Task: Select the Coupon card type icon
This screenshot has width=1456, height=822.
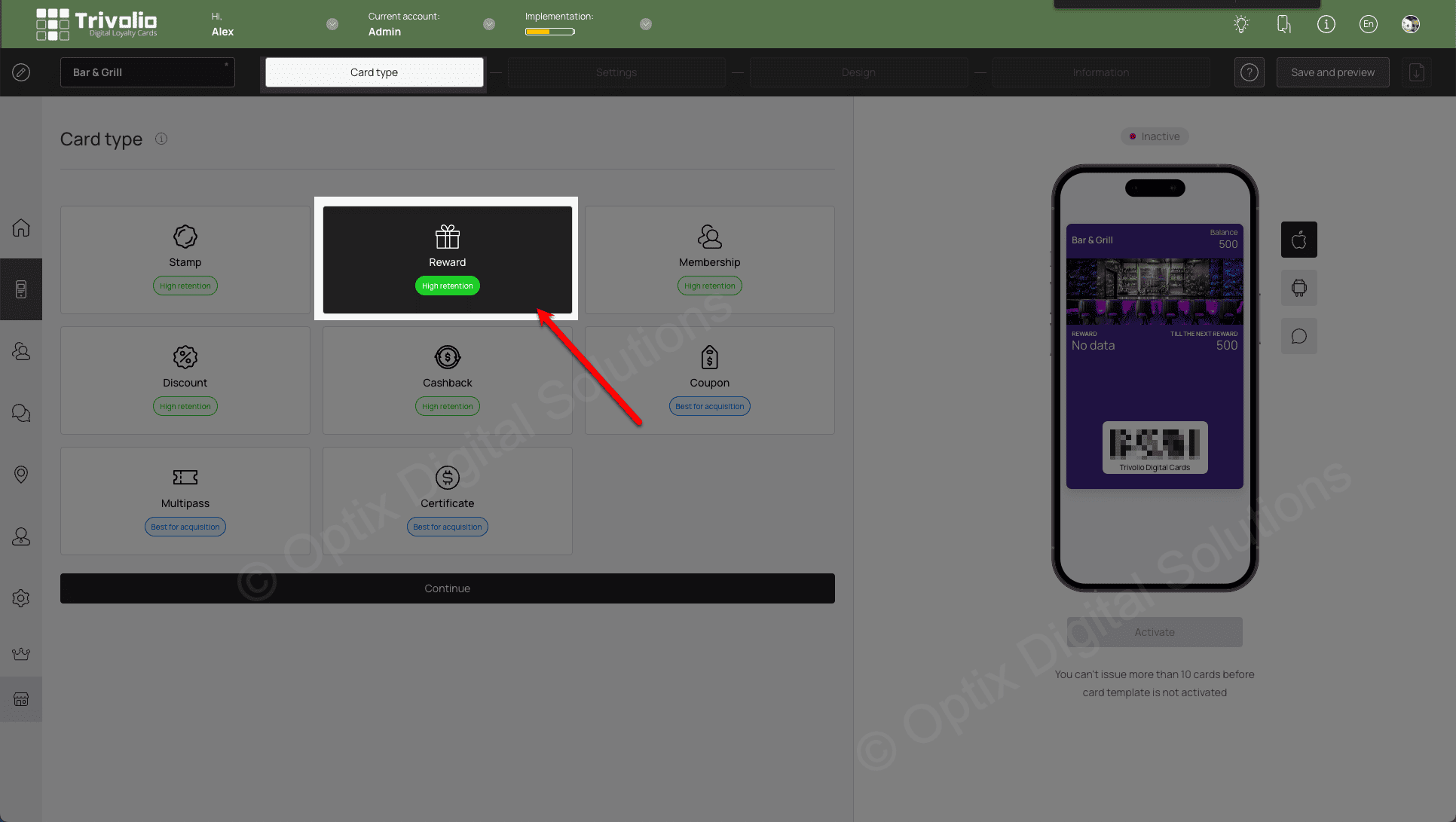Action: [709, 356]
